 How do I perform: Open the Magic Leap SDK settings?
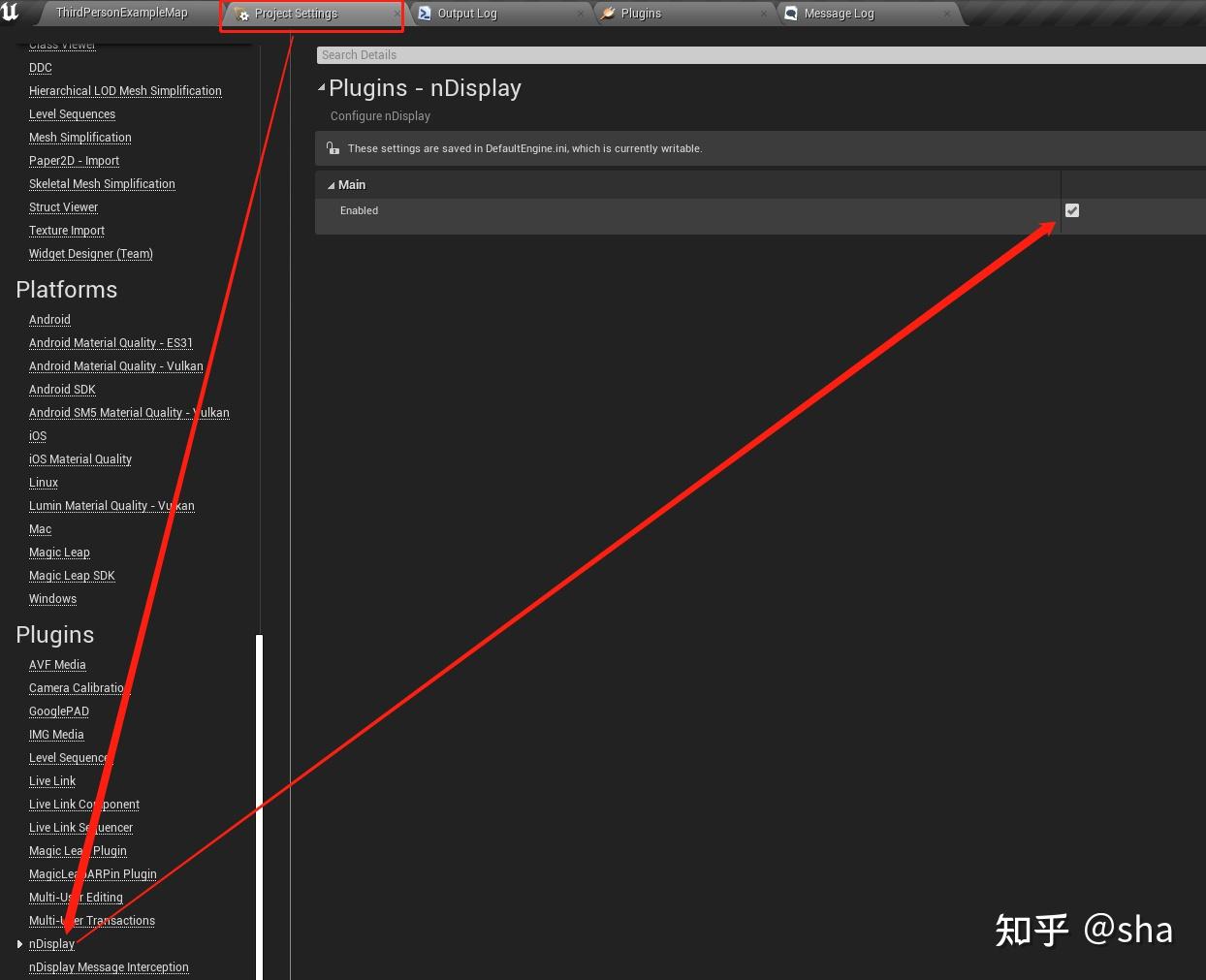[x=72, y=576]
